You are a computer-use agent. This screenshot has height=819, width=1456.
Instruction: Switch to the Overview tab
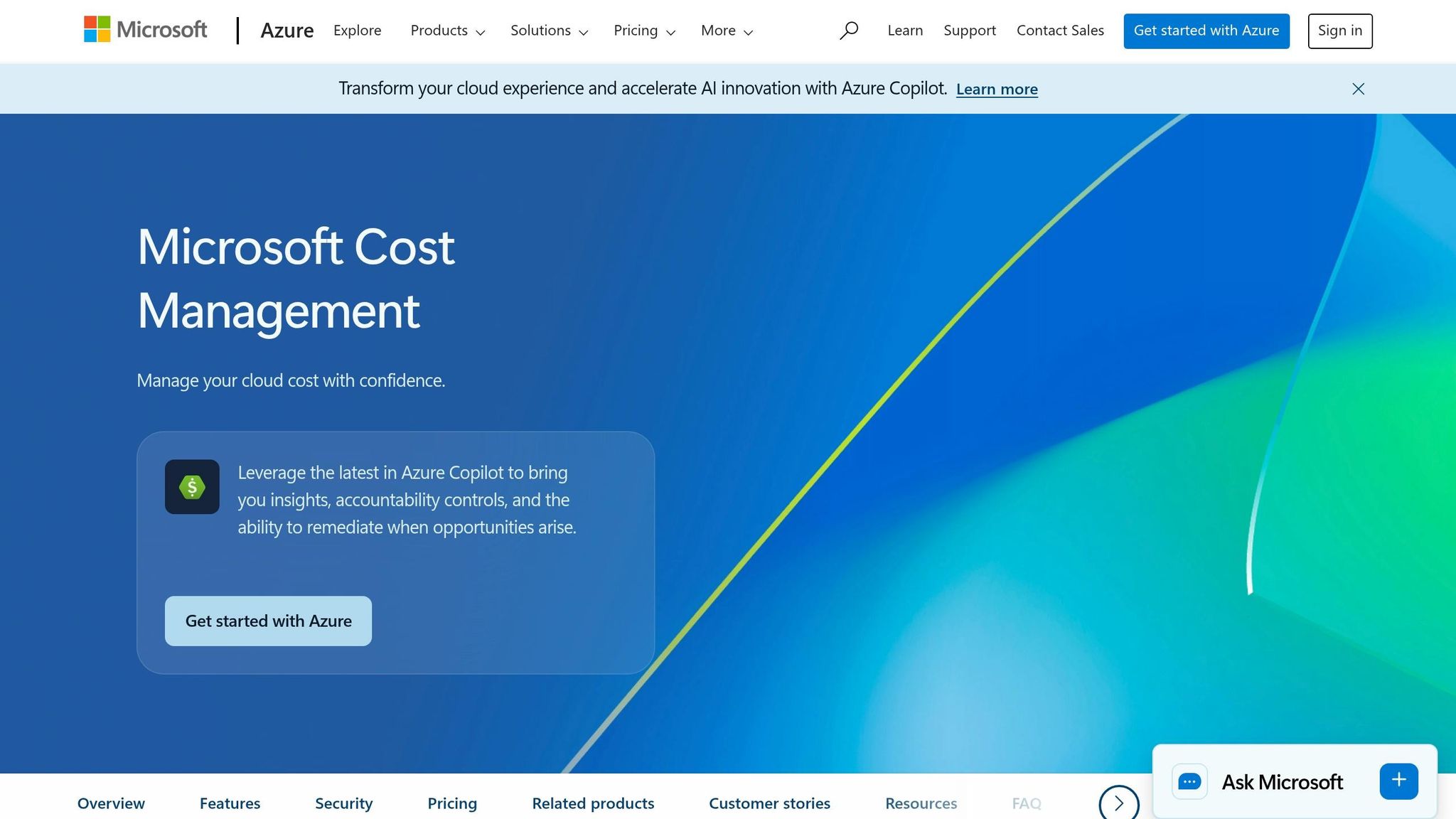point(111,803)
